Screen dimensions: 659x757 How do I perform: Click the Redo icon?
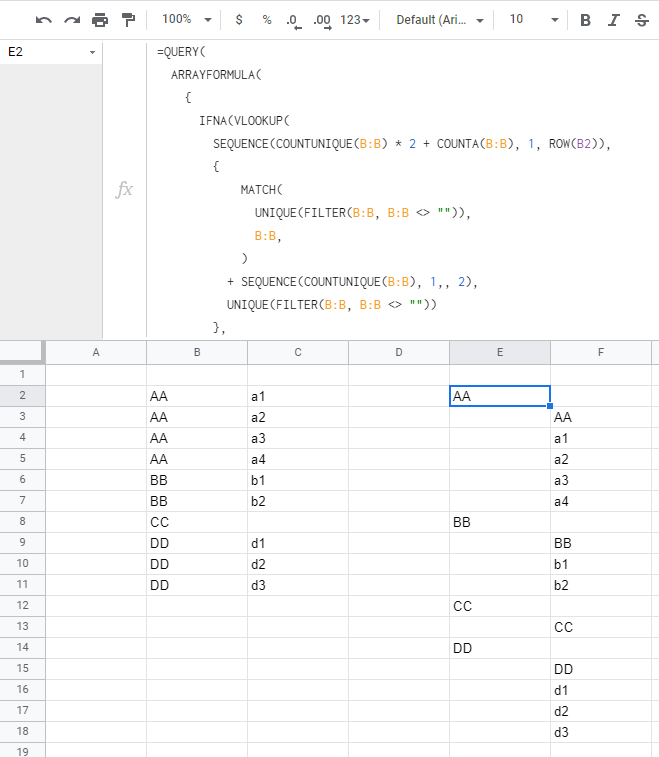pyautogui.click(x=72, y=20)
